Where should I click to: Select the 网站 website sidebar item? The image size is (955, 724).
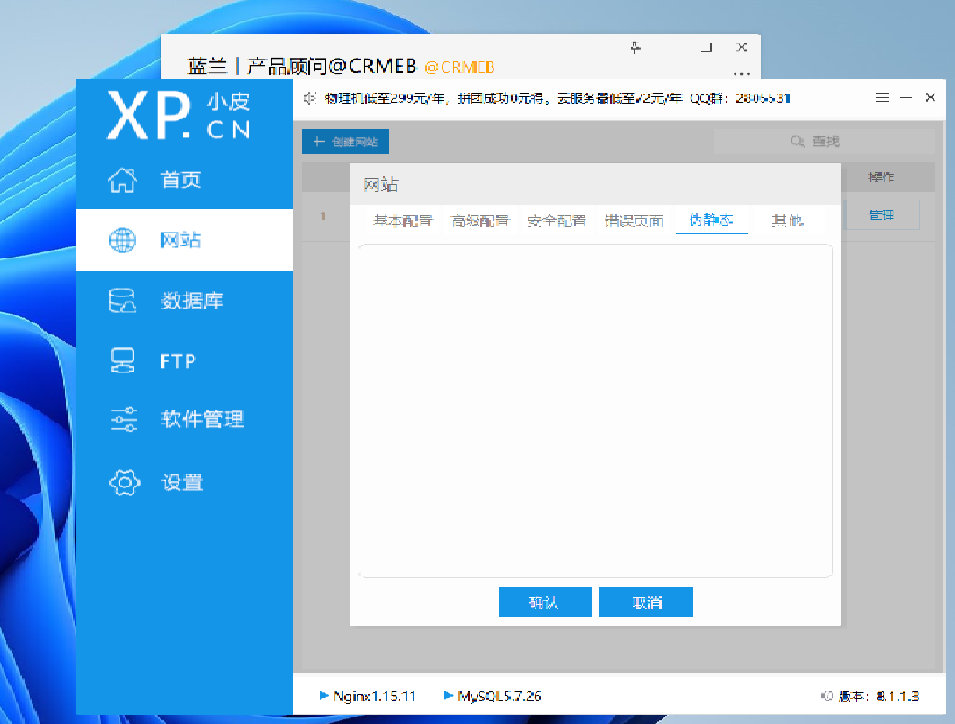184,240
